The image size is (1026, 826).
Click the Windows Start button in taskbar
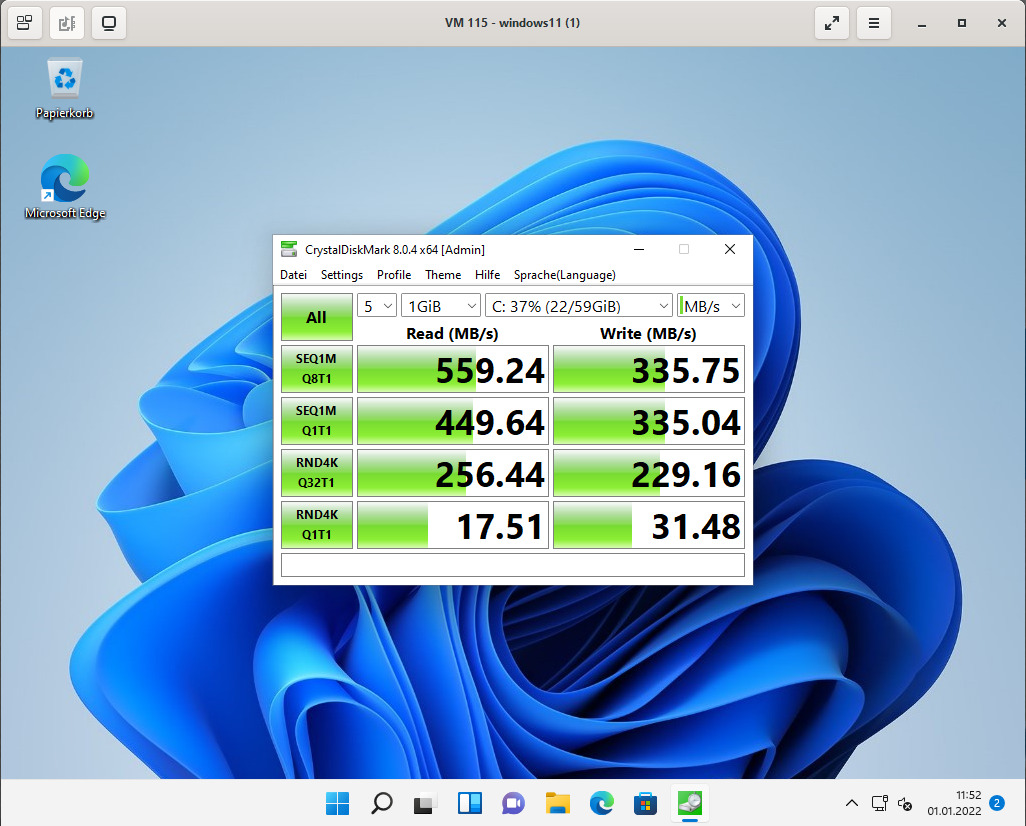(338, 803)
